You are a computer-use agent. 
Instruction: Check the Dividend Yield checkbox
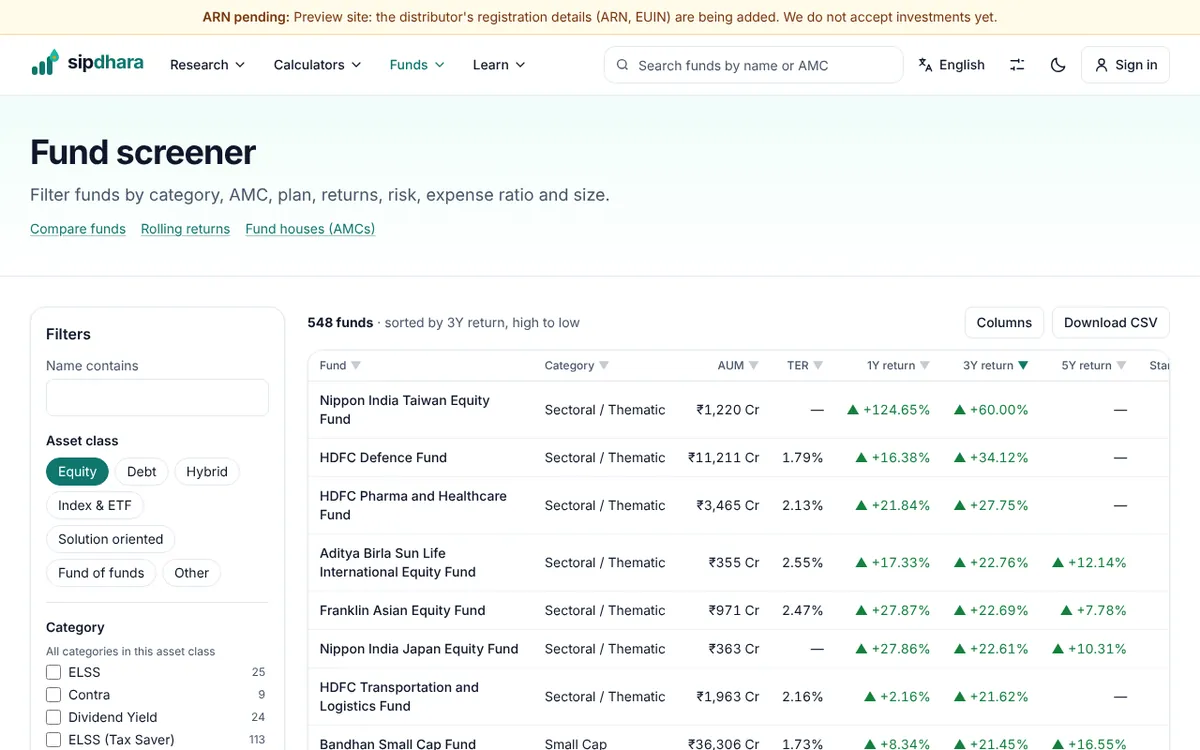pos(54,717)
